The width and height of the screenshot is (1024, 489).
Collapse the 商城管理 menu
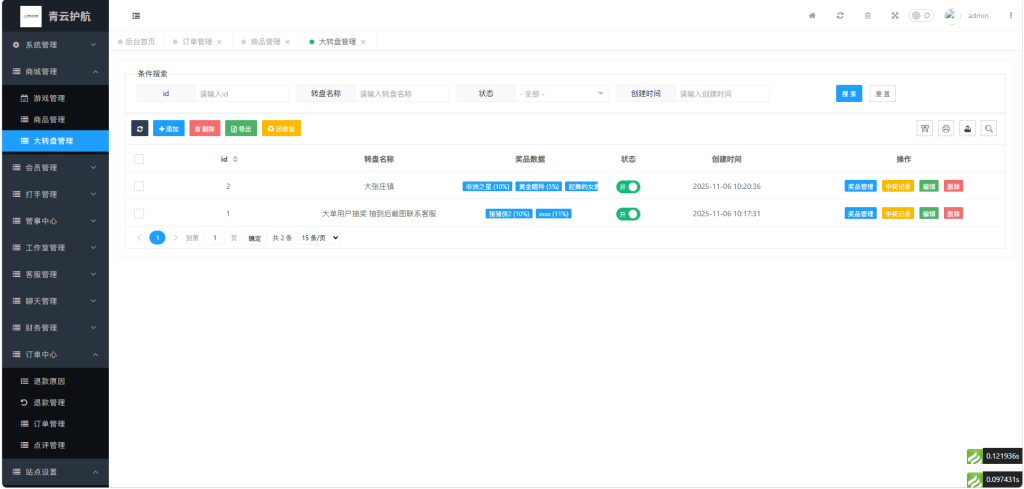pos(54,72)
